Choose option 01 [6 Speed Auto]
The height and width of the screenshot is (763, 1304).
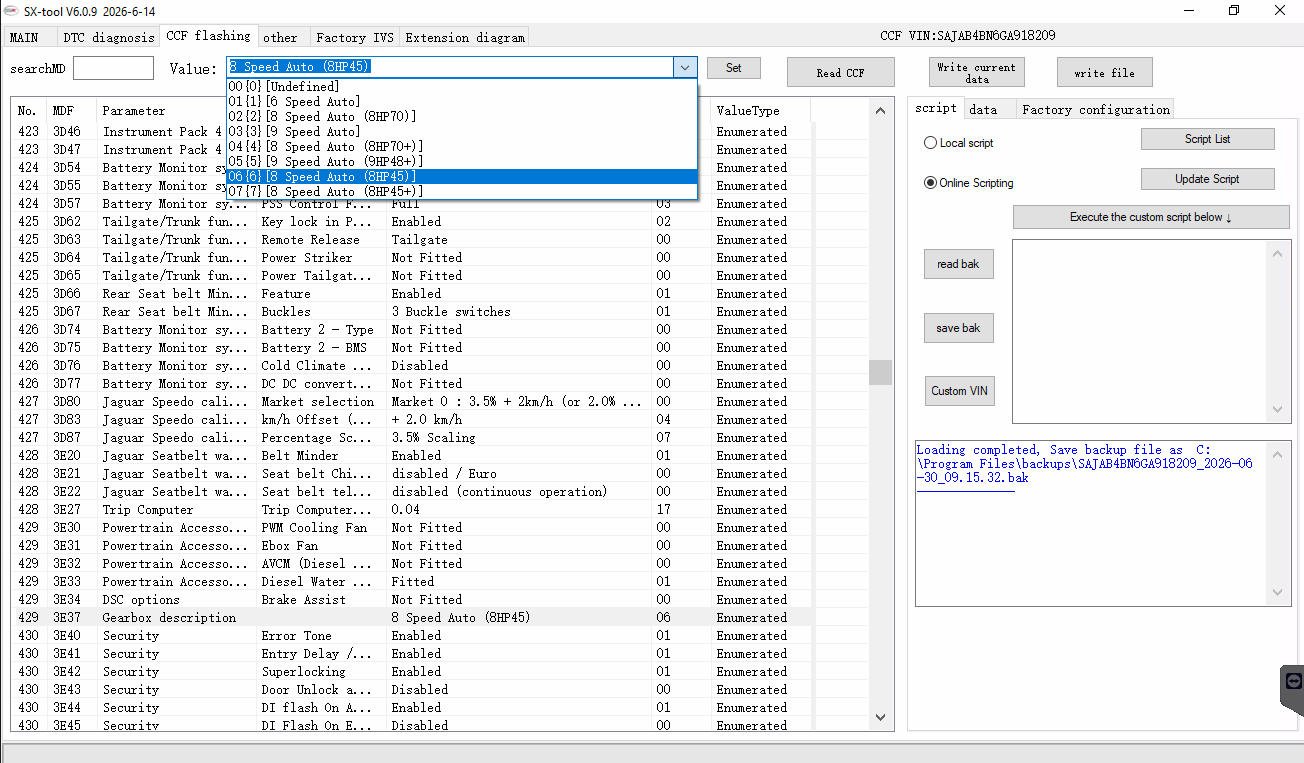point(462,102)
